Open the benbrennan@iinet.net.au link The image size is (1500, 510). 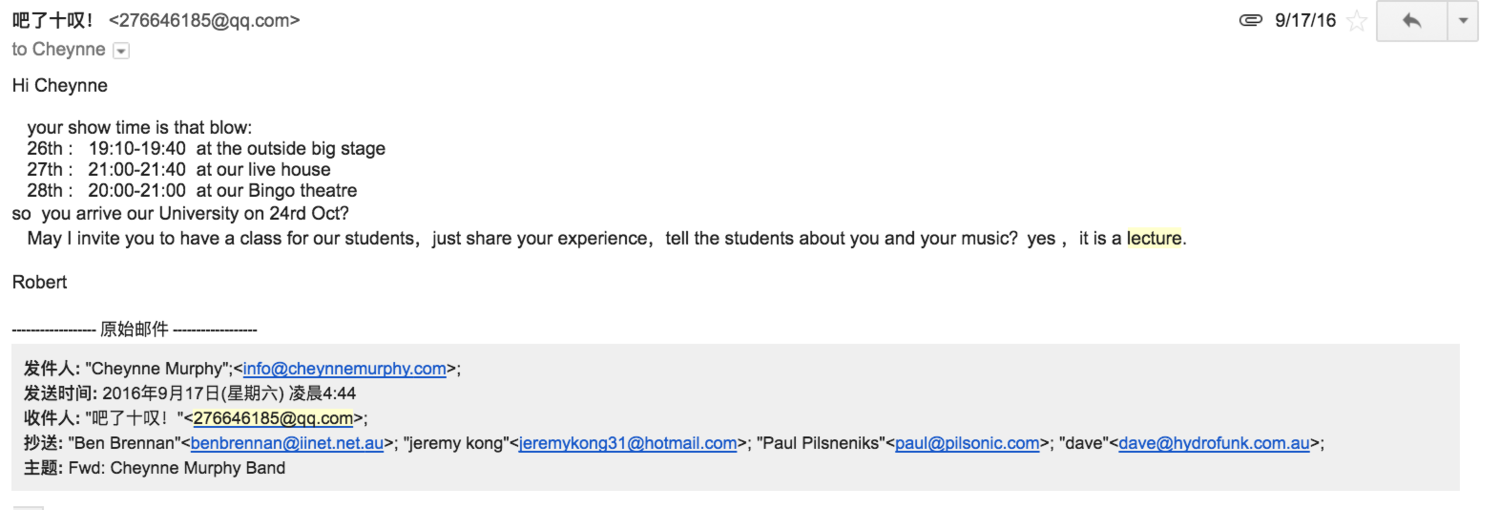287,443
